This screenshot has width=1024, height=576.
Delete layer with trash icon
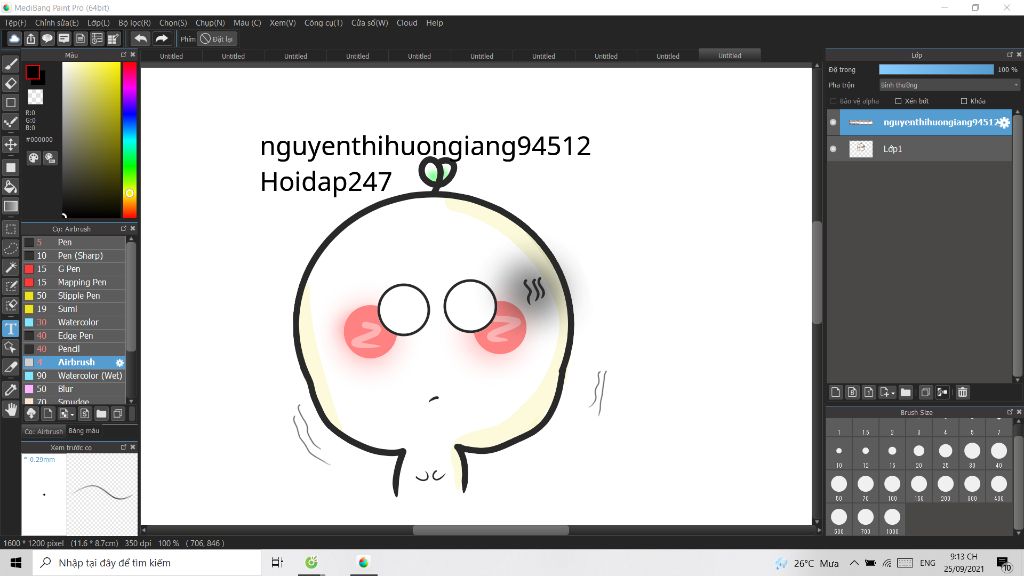[963, 392]
